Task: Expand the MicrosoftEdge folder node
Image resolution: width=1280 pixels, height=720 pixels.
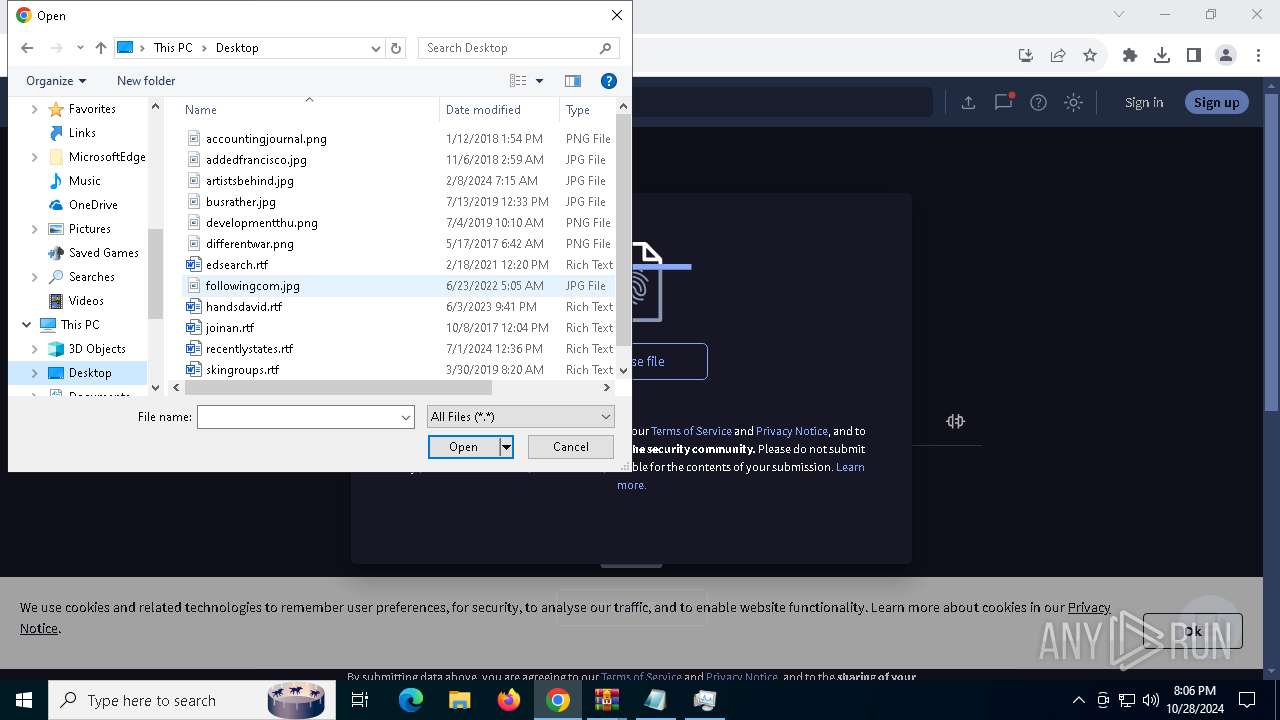Action: (35, 157)
